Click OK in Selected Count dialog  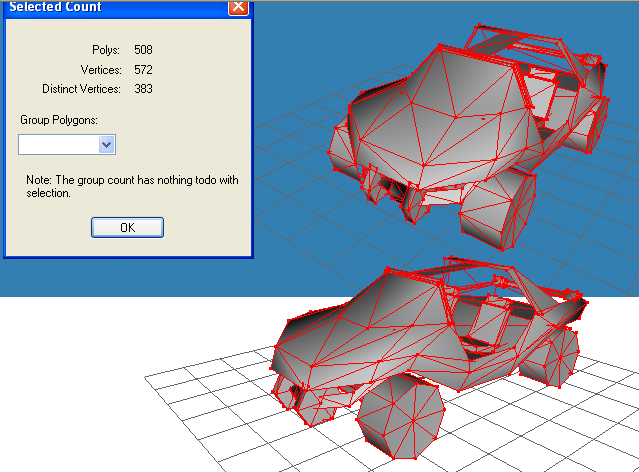(x=127, y=227)
